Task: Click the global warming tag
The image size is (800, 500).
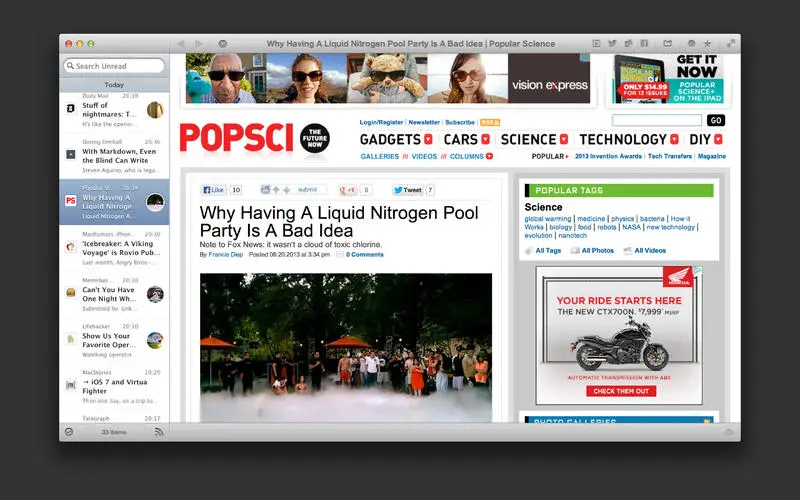Action: tap(548, 219)
